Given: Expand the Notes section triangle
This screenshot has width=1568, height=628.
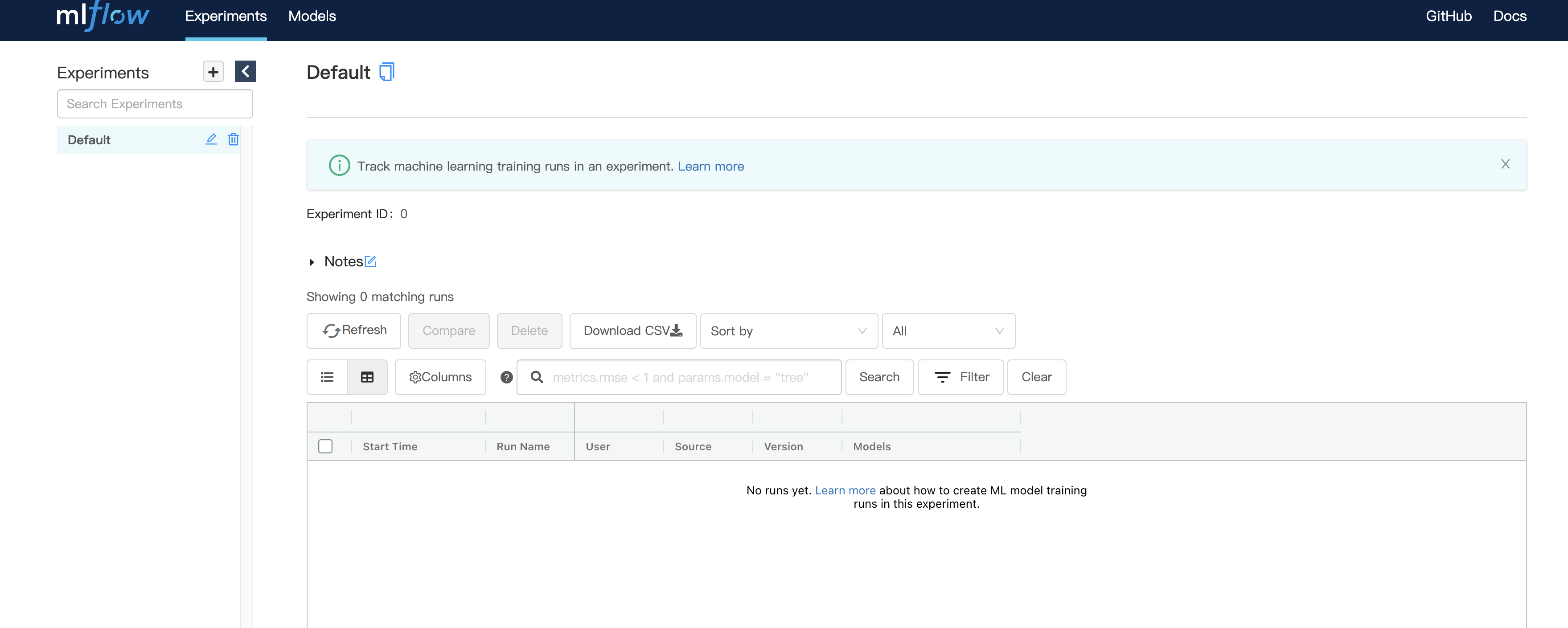Looking at the screenshot, I should [312, 262].
